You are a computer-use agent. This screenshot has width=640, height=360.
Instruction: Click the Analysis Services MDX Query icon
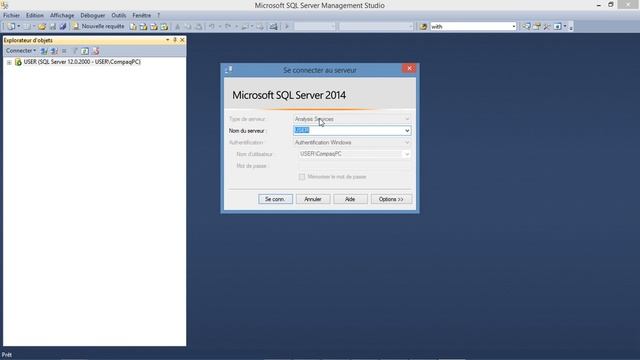pos(143,27)
